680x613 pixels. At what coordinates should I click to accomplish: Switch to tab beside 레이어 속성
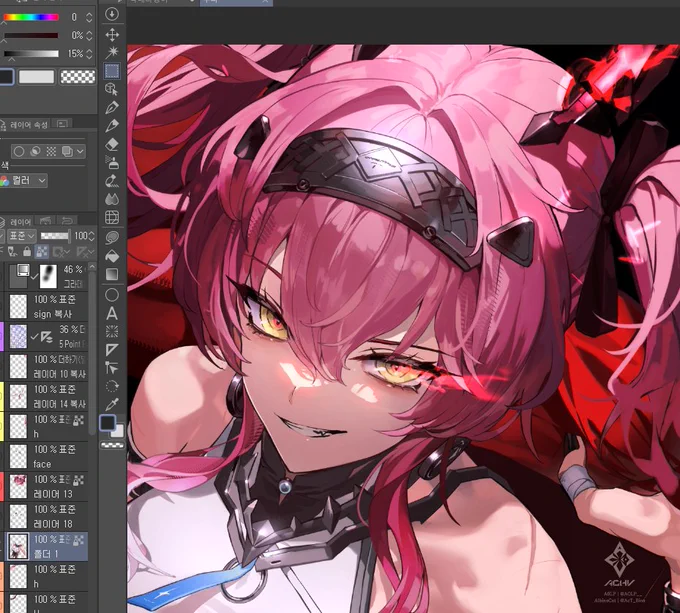62,124
